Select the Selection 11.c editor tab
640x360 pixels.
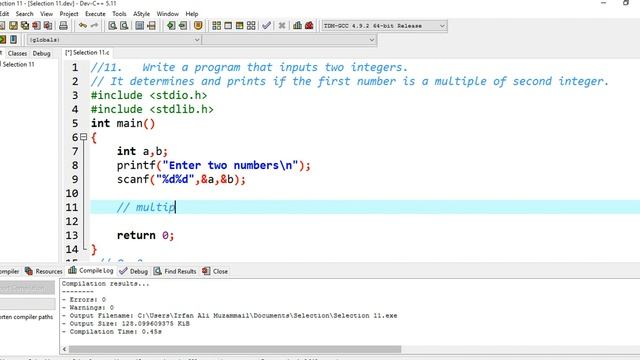coord(87,53)
